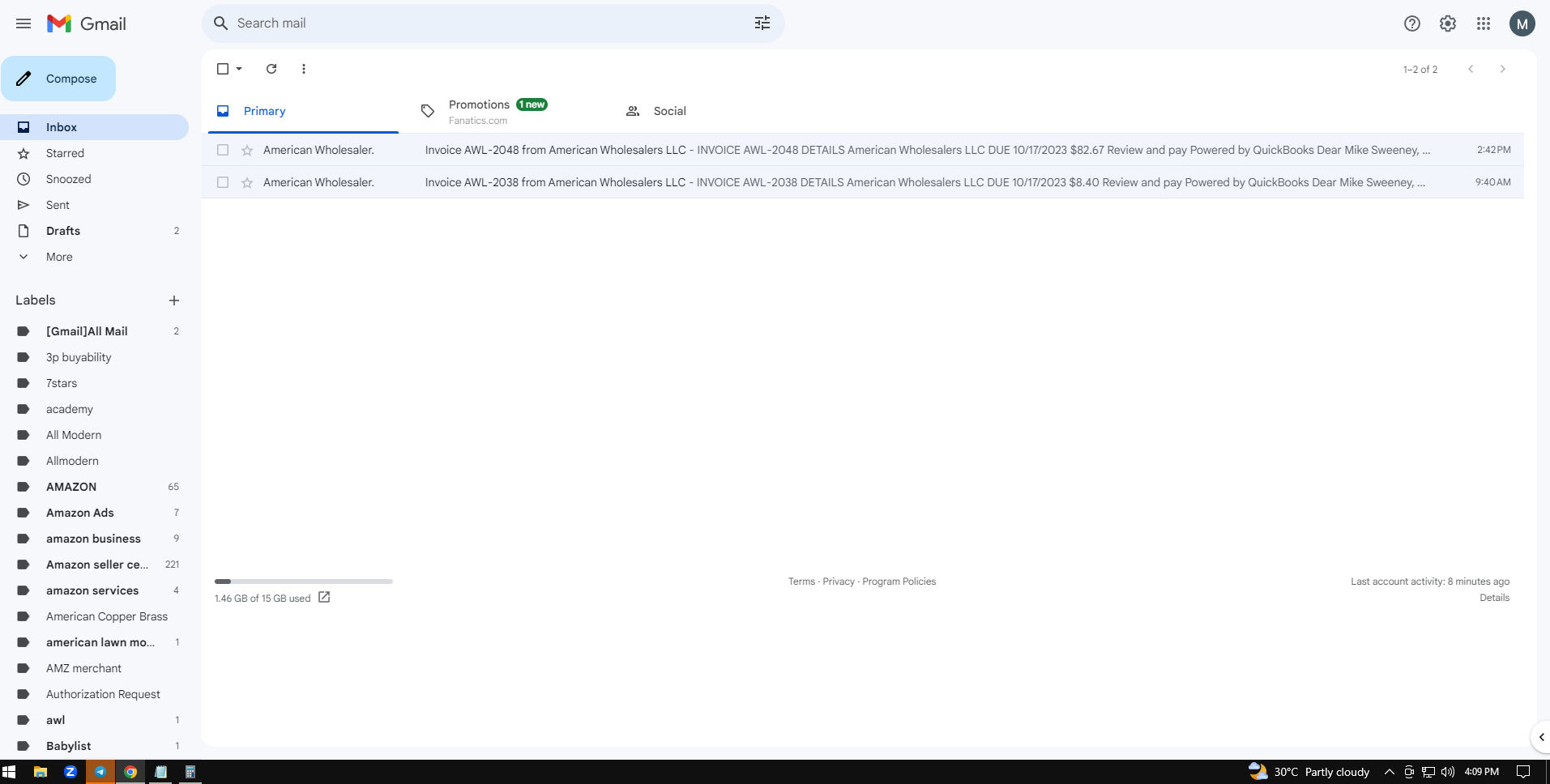Open the Program Policies link
Viewport: 1550px width, 784px height.
click(899, 582)
